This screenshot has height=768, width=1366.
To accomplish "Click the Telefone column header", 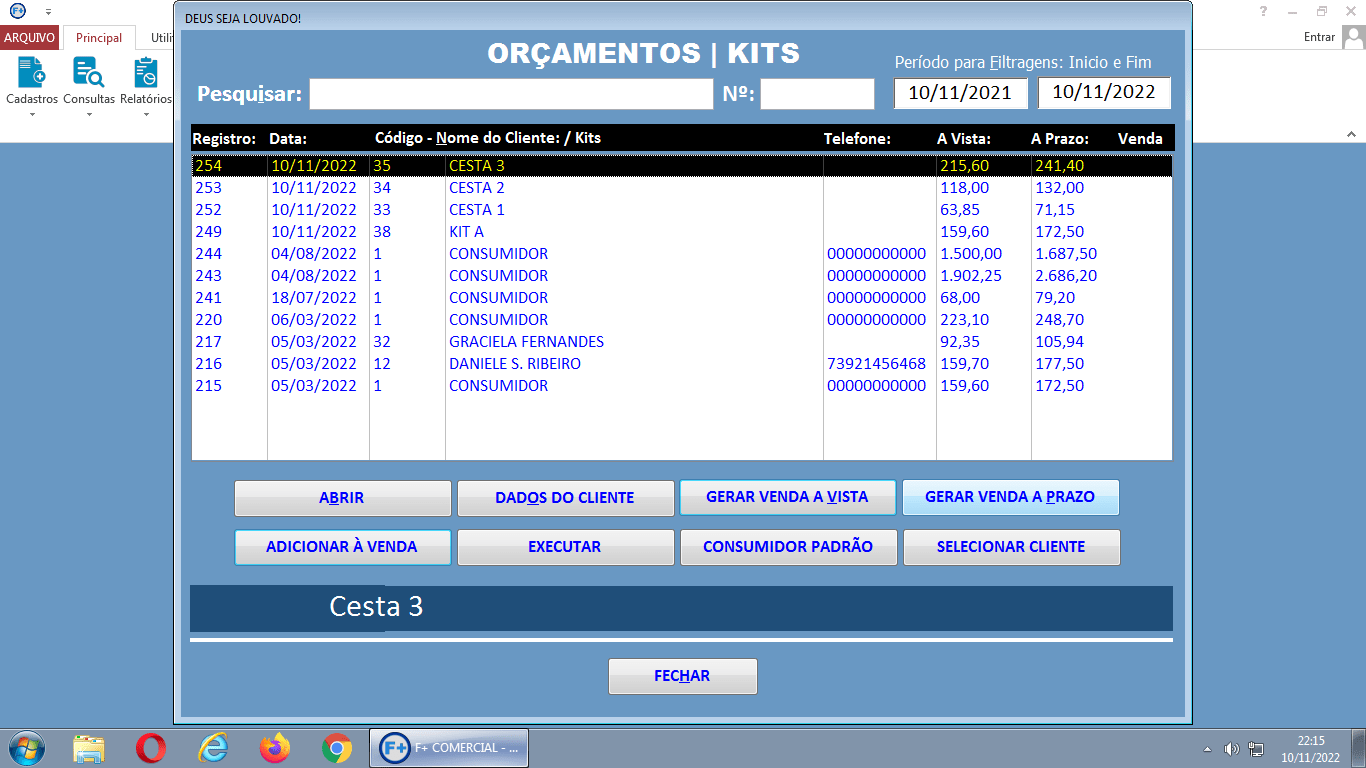I will pyautogui.click(x=857, y=139).
